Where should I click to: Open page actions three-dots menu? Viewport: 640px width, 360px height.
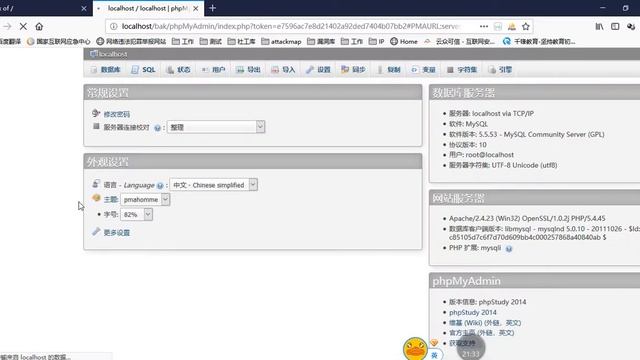(484, 27)
